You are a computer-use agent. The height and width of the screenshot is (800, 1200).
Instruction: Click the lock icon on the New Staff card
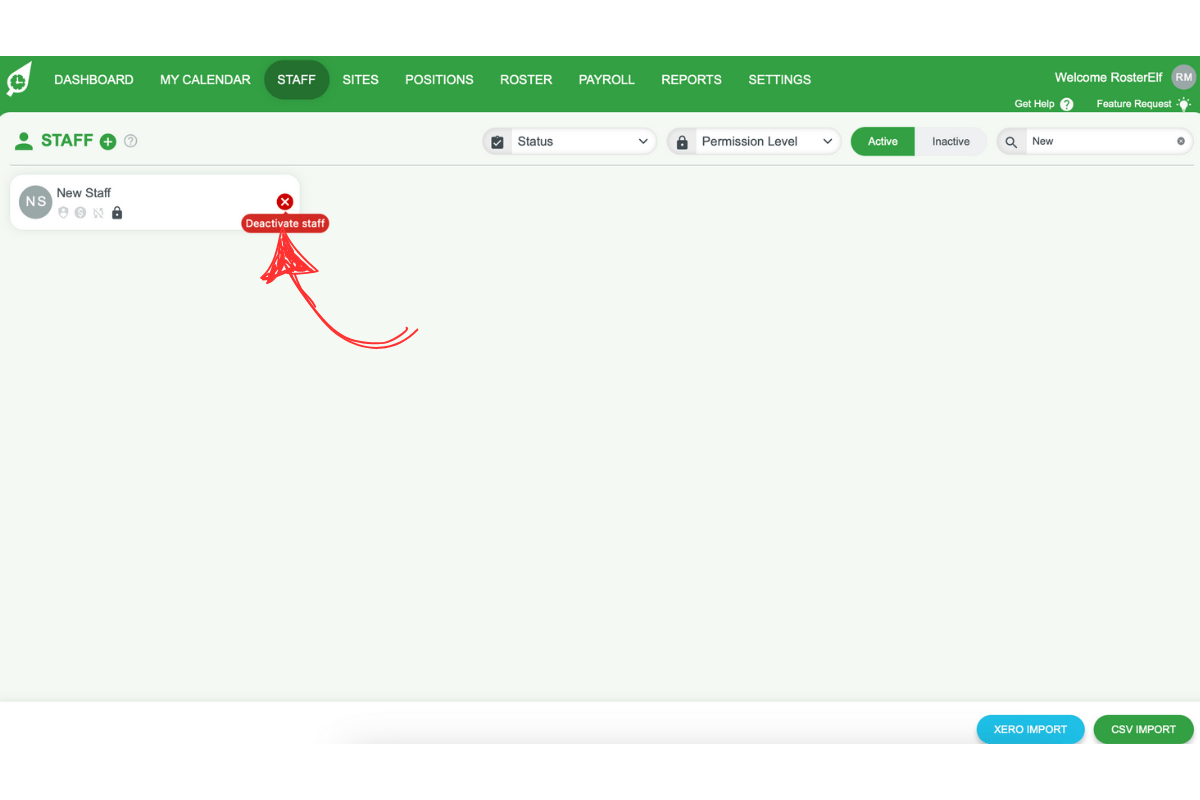tap(117, 212)
